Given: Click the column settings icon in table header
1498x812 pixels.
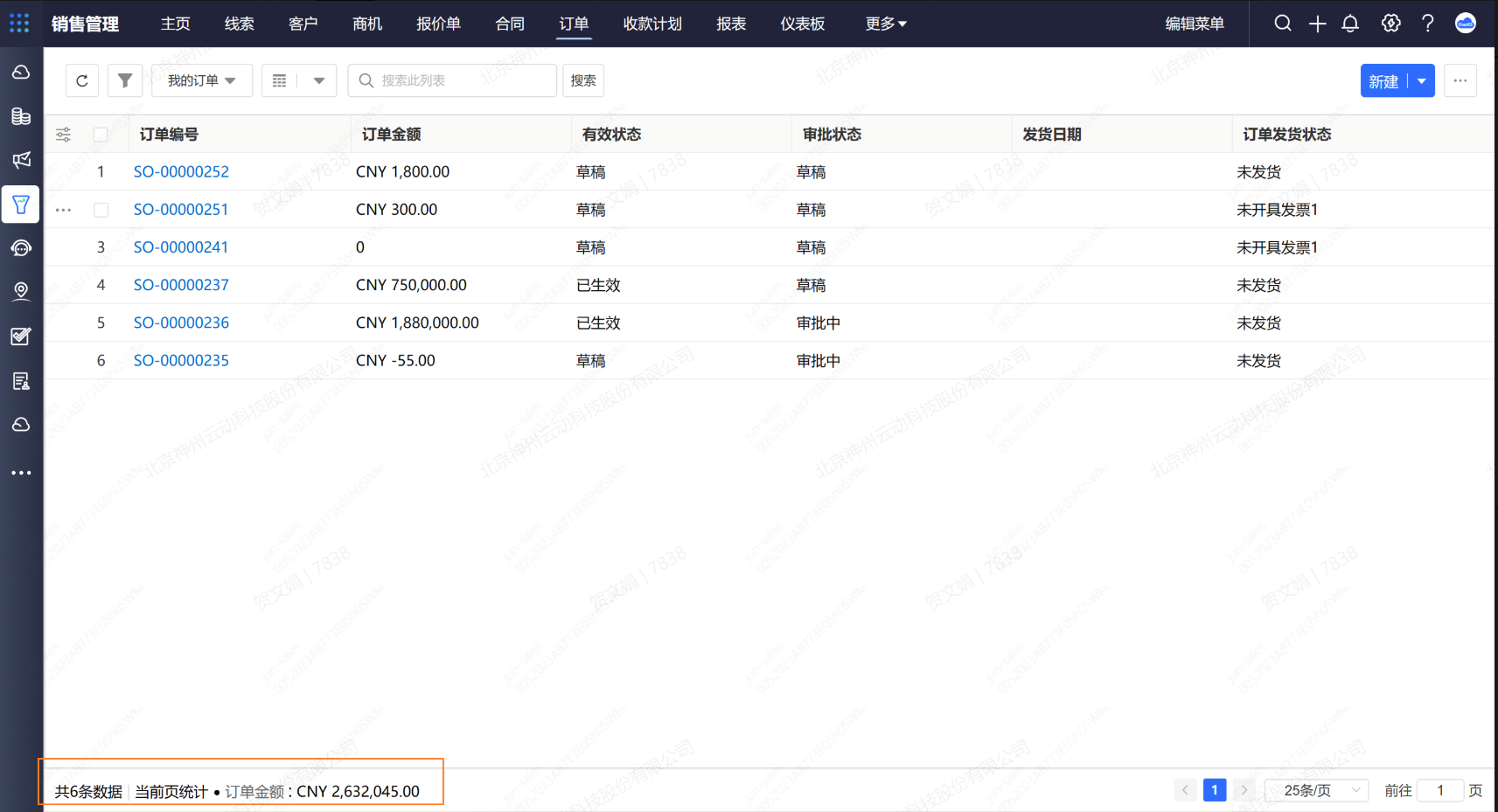Looking at the screenshot, I should coord(64,135).
